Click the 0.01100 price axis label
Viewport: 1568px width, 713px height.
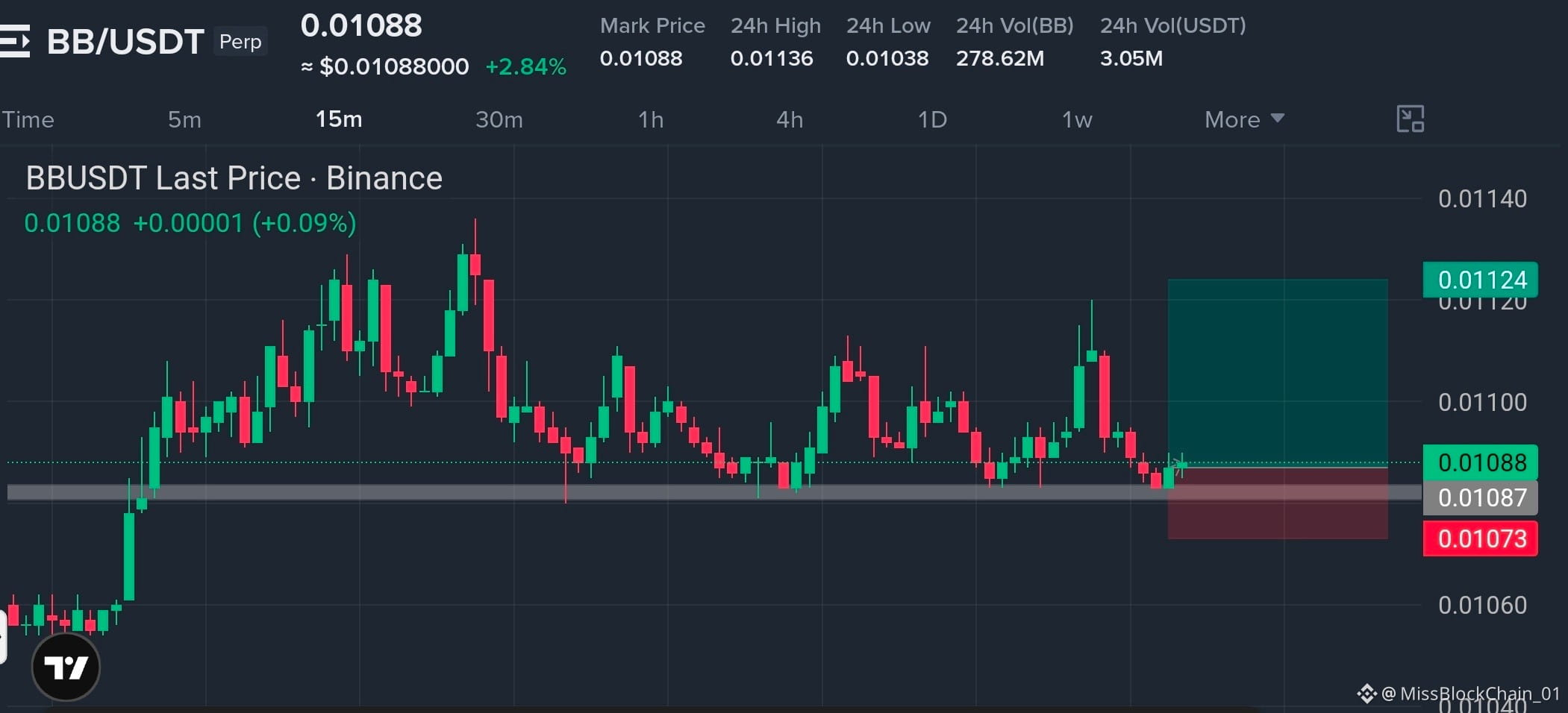point(1482,402)
